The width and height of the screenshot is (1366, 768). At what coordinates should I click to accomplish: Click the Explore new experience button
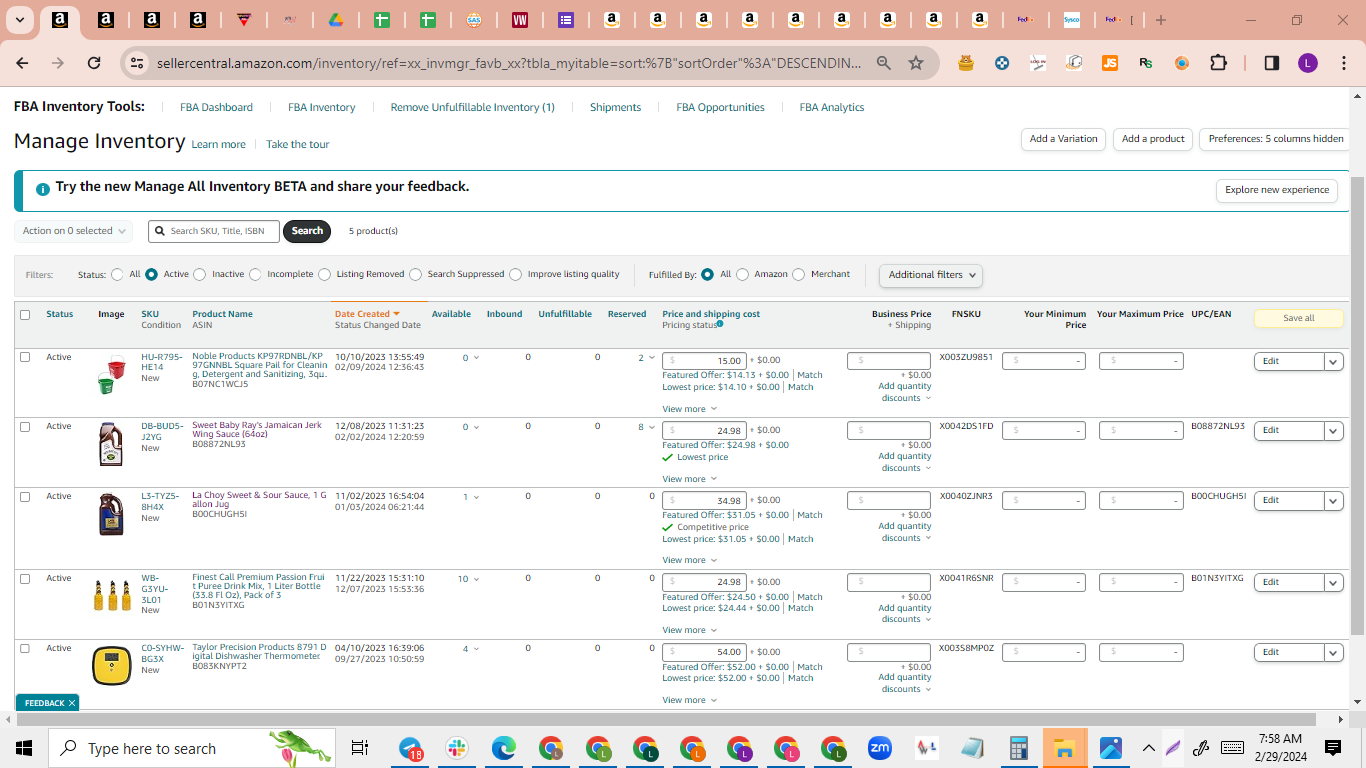pyautogui.click(x=1277, y=190)
